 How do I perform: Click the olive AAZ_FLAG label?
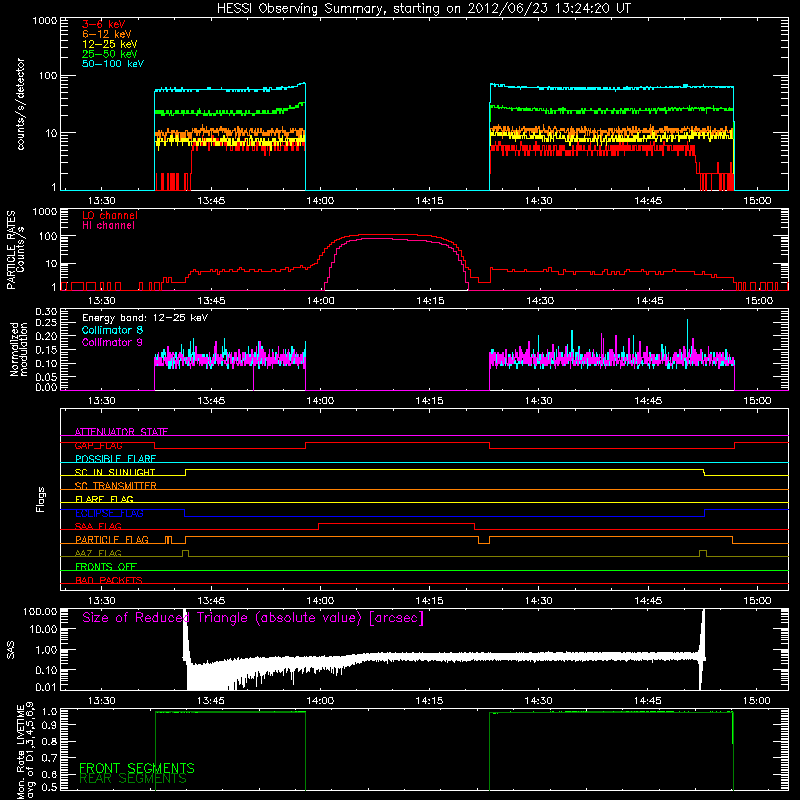[x=98, y=553]
